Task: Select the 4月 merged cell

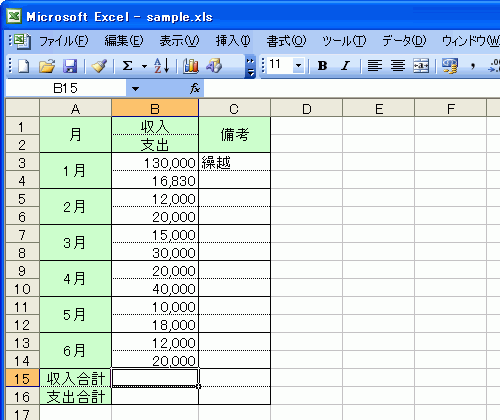Action: click(x=76, y=279)
